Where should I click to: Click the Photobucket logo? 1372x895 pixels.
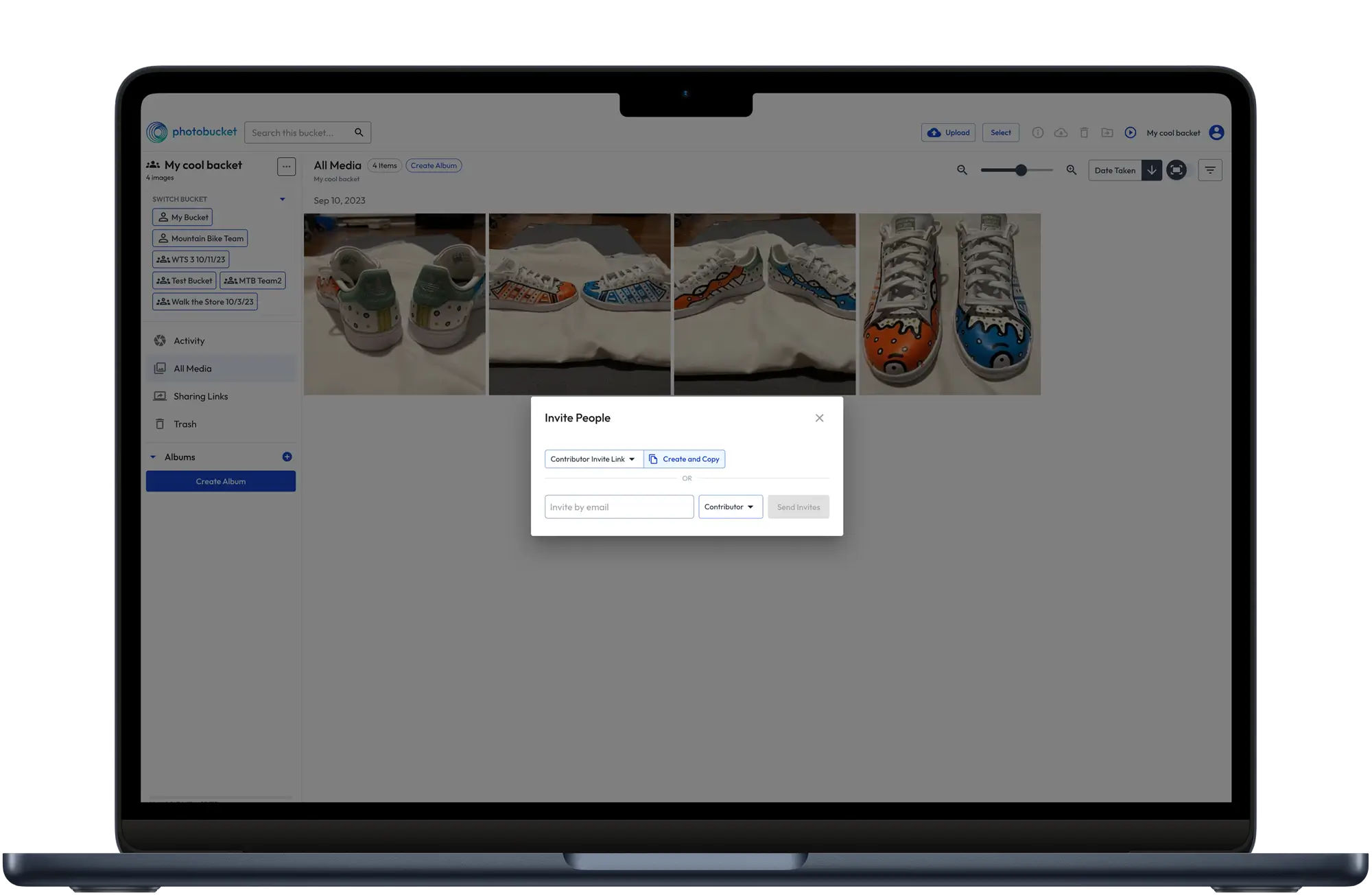[191, 132]
